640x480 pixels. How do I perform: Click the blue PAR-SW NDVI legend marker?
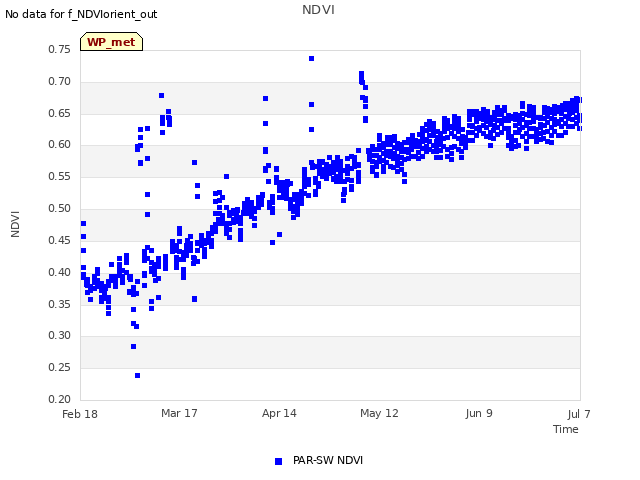[278, 461]
